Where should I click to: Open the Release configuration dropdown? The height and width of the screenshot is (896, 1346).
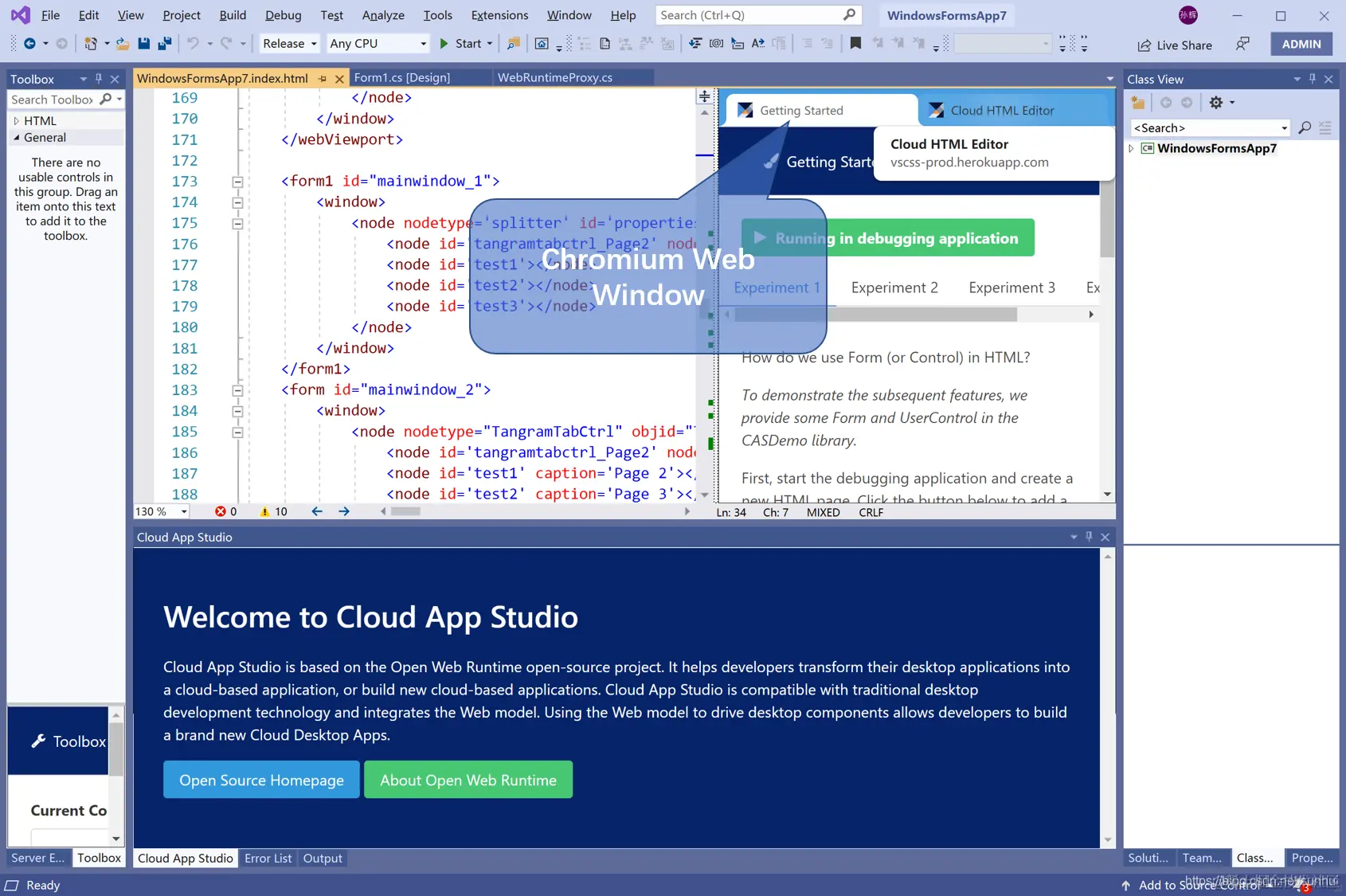(x=290, y=44)
